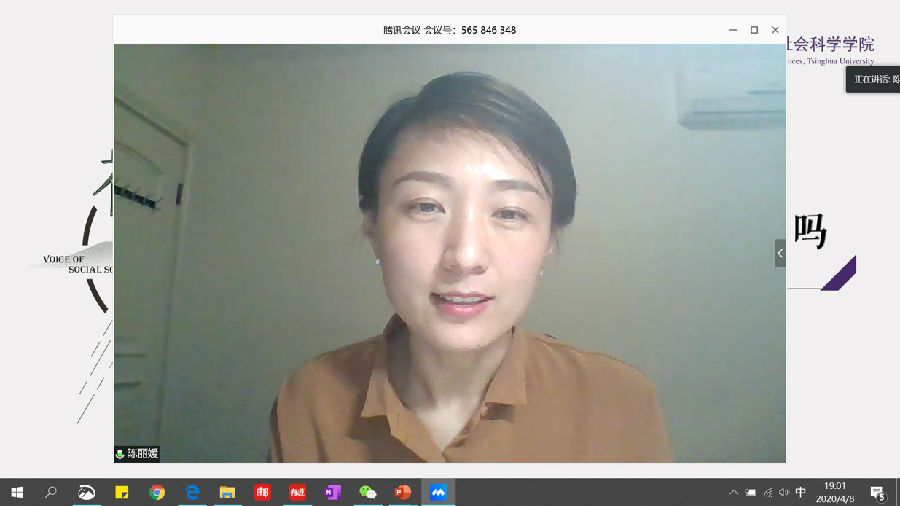Open the notification action center
This screenshot has width=900, height=506.
[878, 492]
